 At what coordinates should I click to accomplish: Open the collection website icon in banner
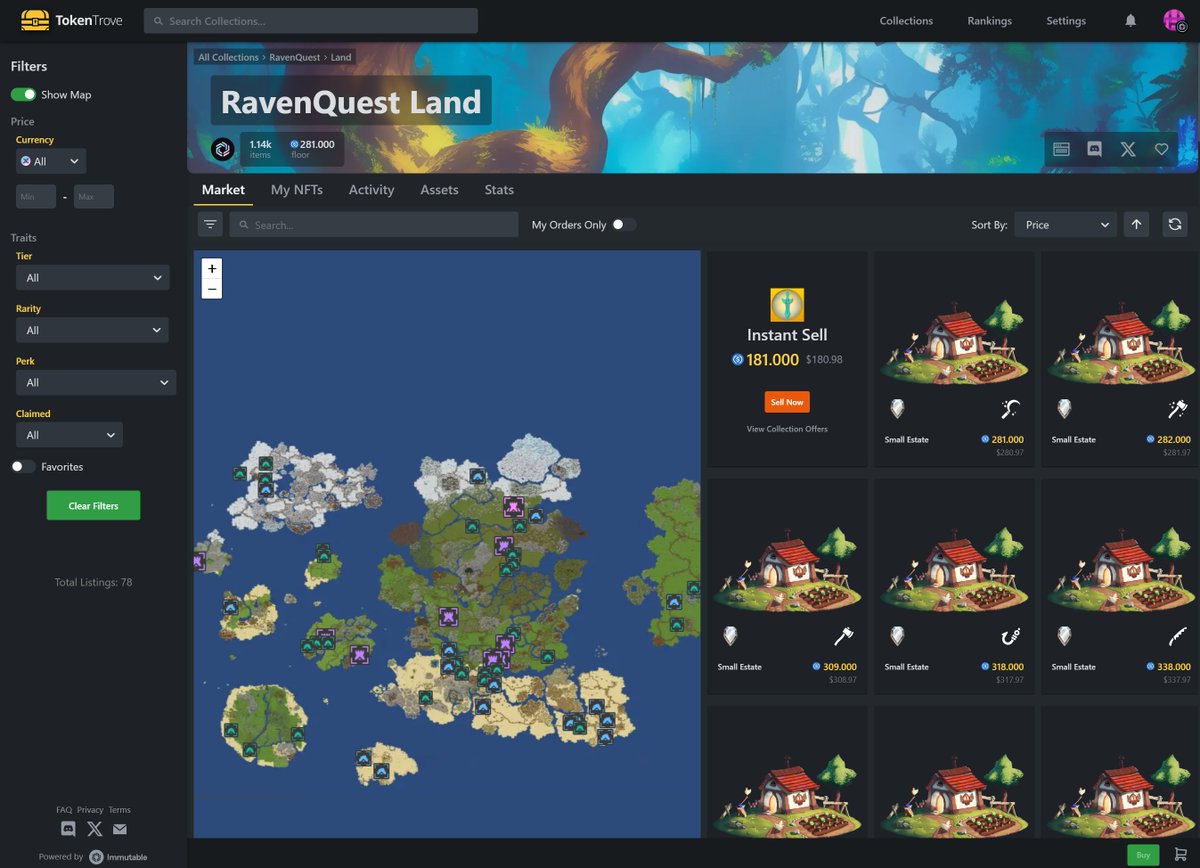point(1061,149)
